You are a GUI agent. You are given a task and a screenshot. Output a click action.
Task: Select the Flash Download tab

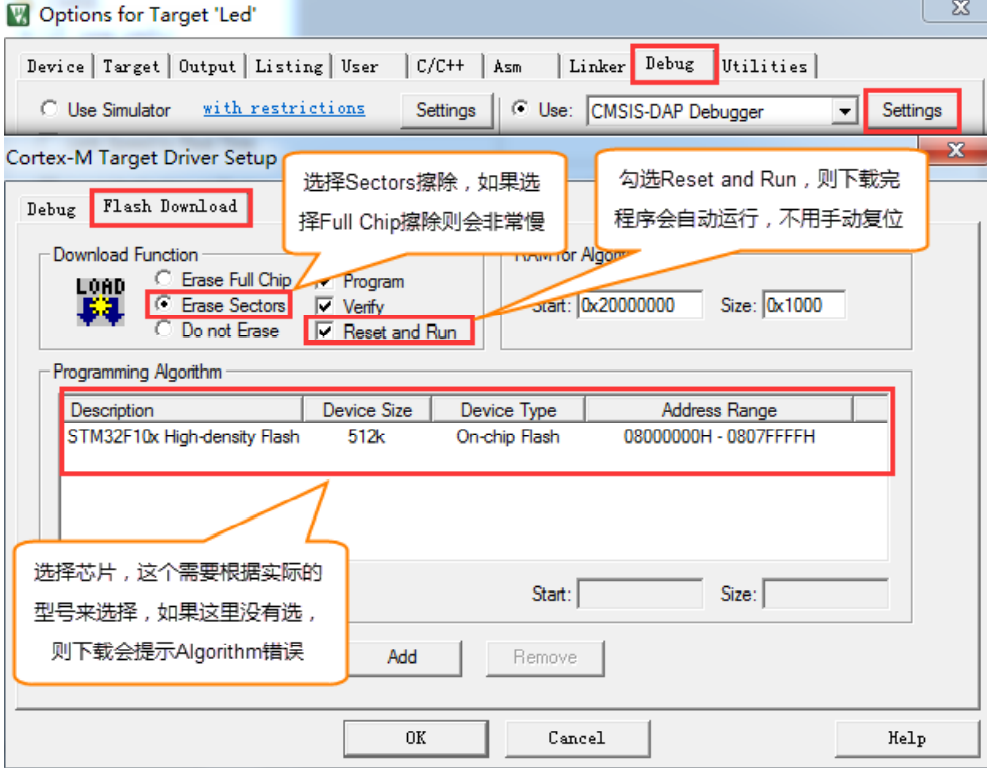pyautogui.click(x=170, y=206)
